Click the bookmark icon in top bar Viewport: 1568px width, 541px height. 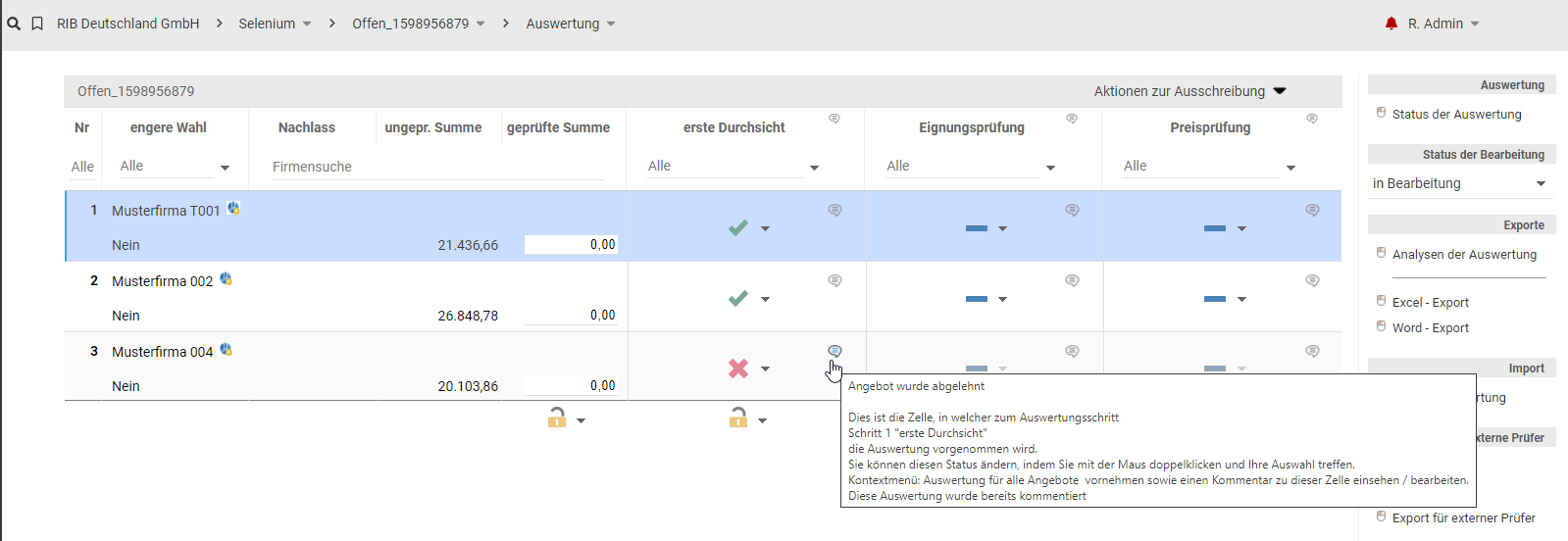click(x=37, y=24)
